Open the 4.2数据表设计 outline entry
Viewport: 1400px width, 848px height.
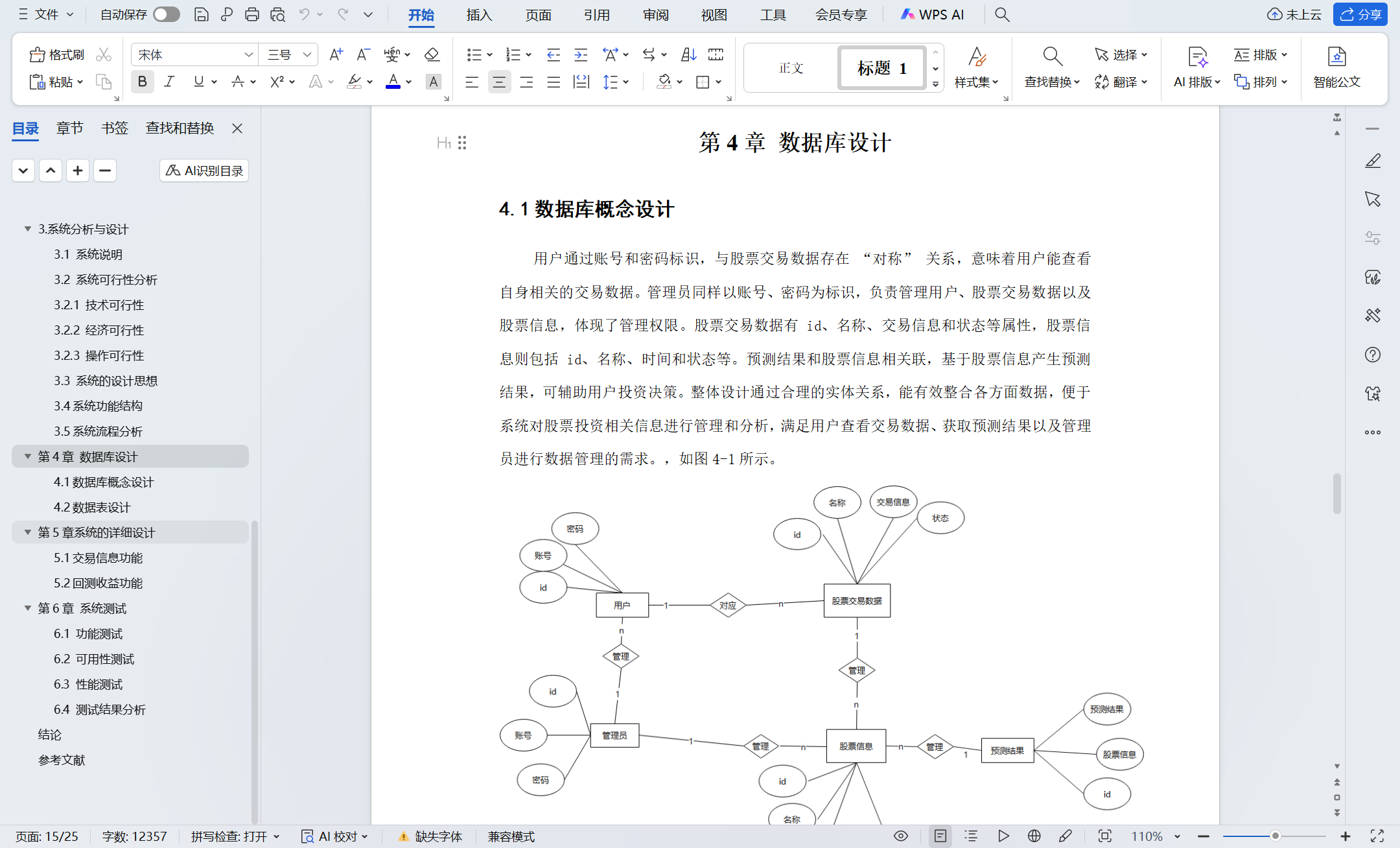click(92, 507)
